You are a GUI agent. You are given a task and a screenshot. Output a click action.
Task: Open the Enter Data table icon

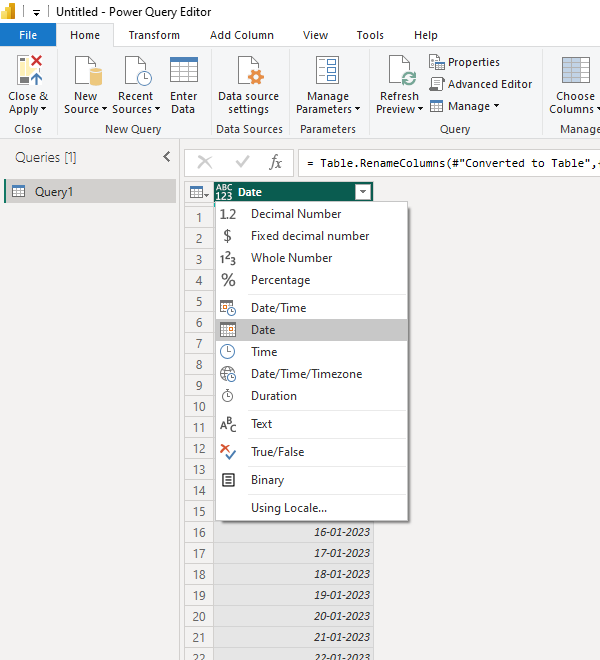point(184,70)
